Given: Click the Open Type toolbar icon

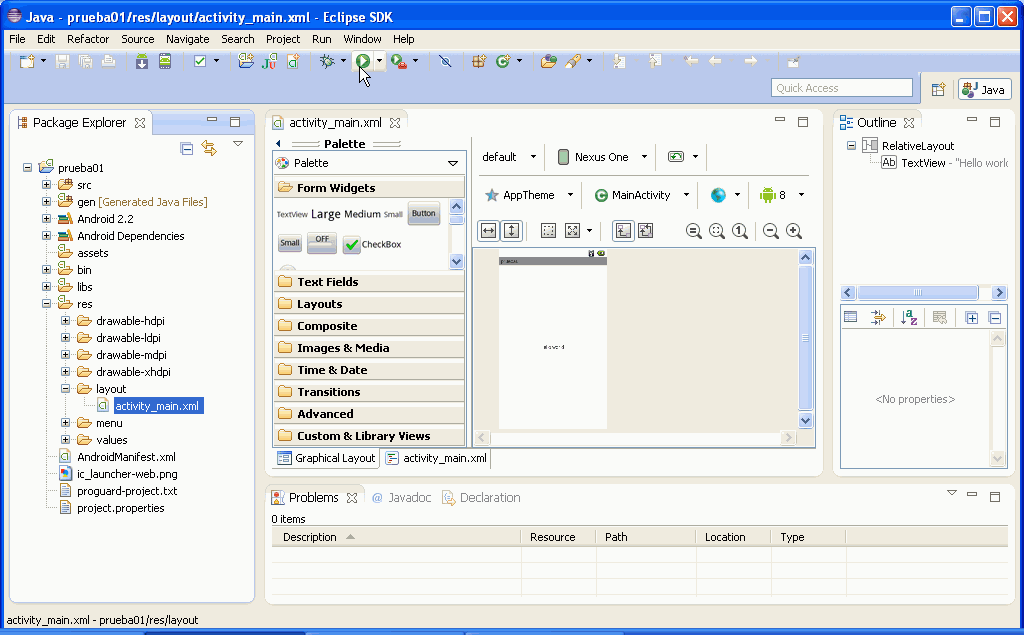Looking at the screenshot, I should pyautogui.click(x=549, y=61).
